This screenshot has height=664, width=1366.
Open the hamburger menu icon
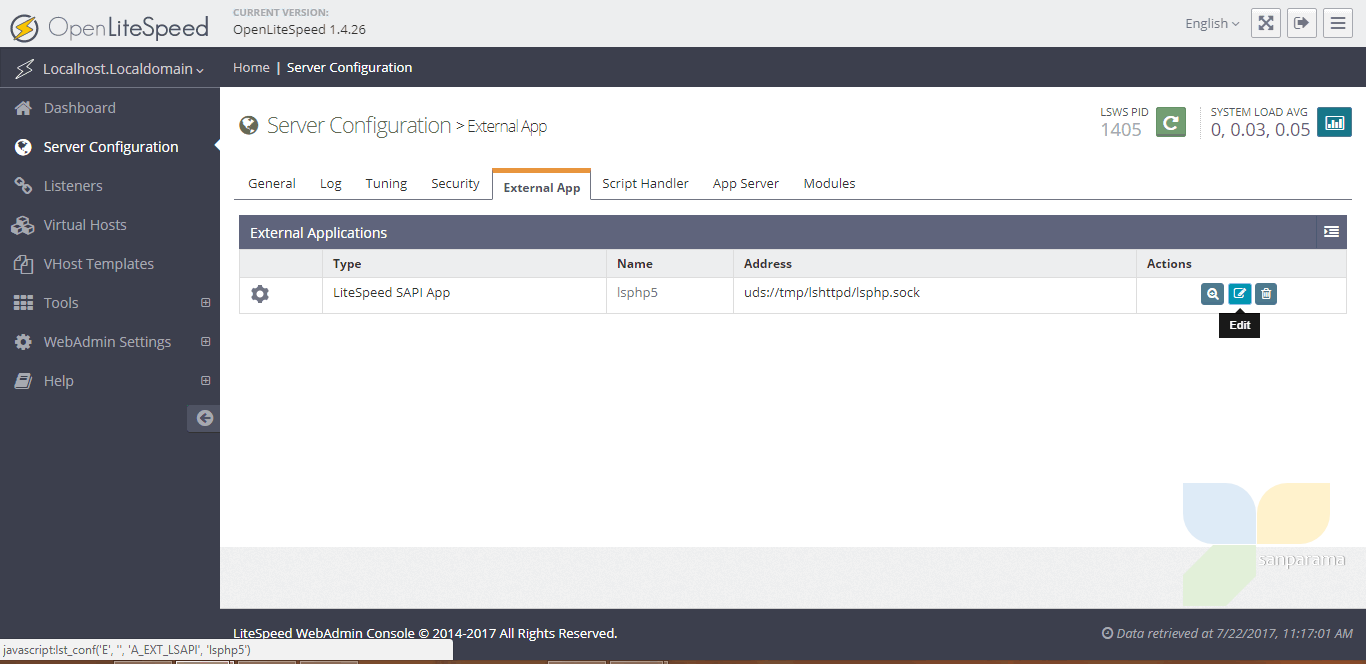tap(1337, 23)
